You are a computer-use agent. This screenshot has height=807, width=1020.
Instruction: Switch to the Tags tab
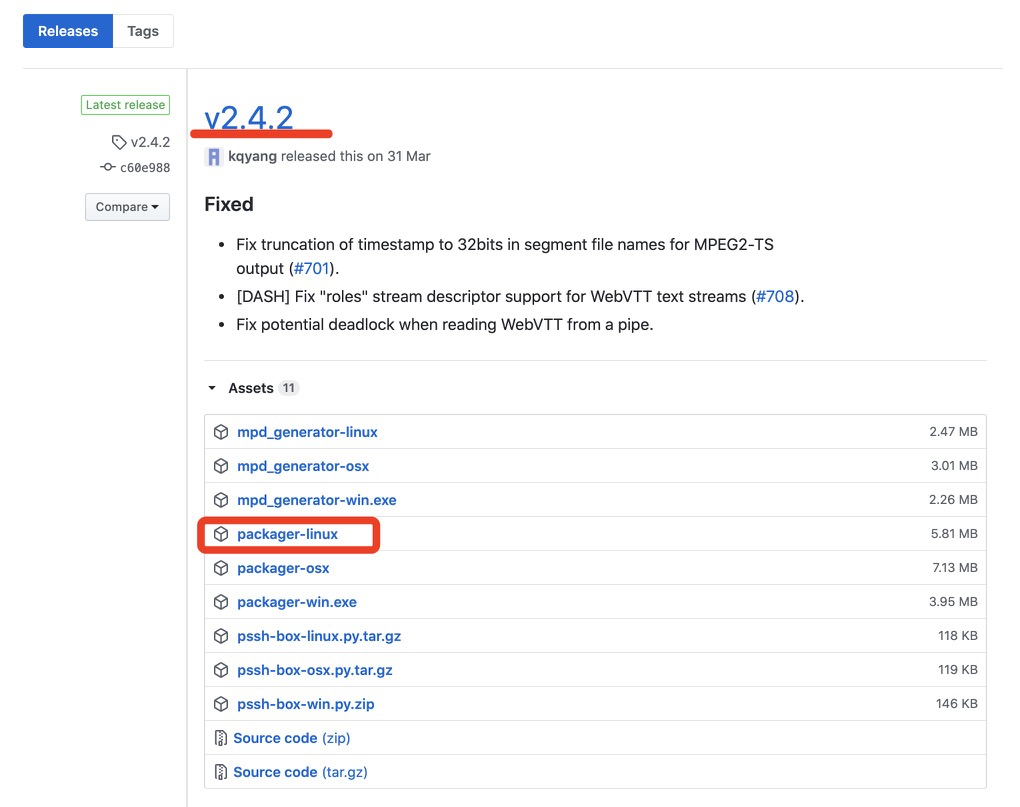(143, 31)
